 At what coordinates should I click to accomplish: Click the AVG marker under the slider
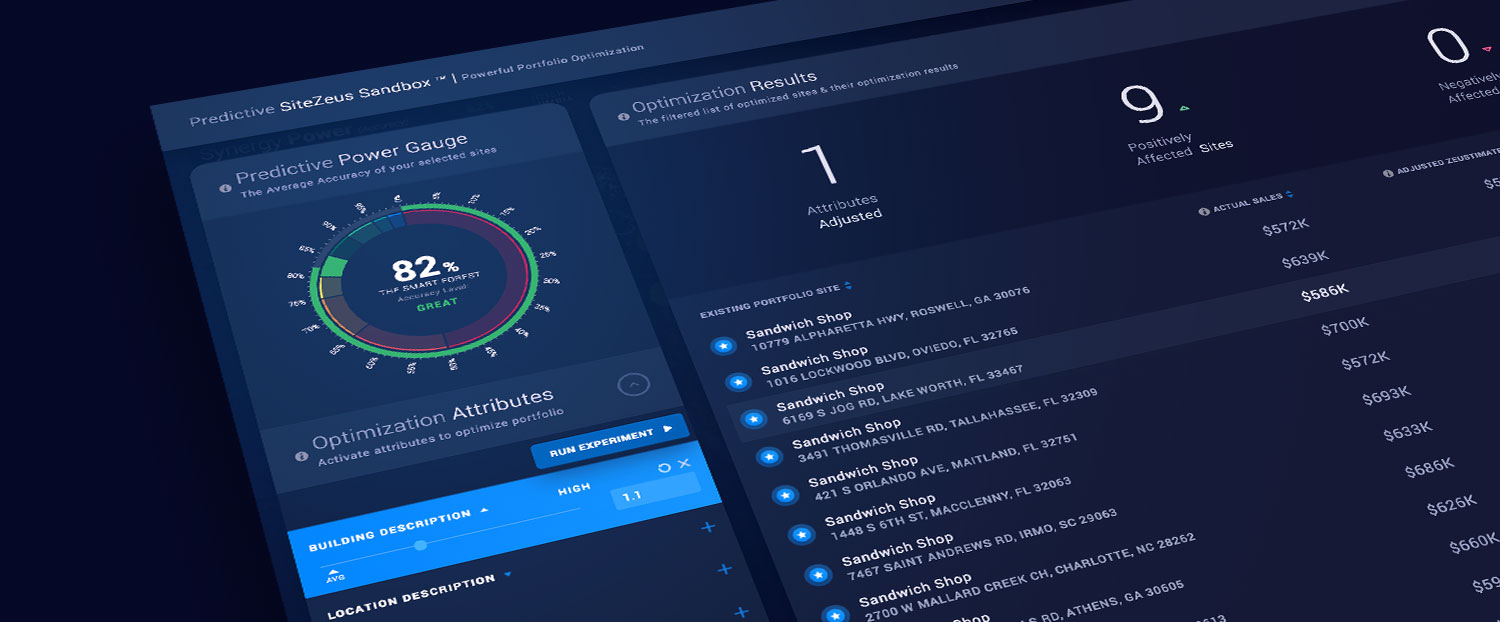pyautogui.click(x=334, y=575)
